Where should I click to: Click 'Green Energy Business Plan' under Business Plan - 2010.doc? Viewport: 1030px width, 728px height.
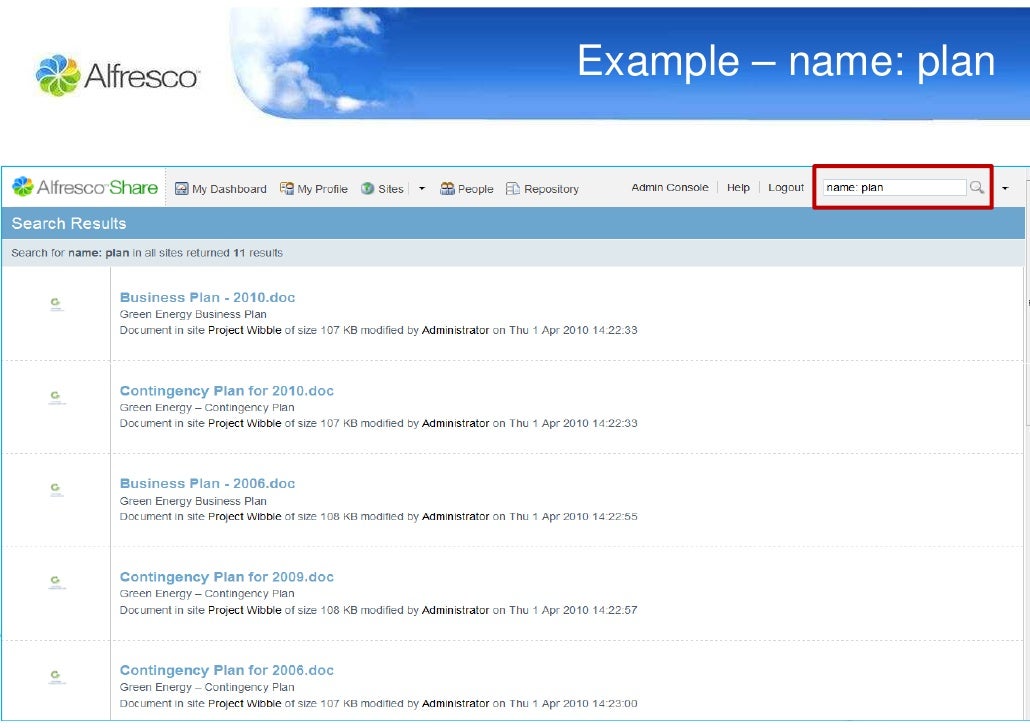click(x=193, y=314)
